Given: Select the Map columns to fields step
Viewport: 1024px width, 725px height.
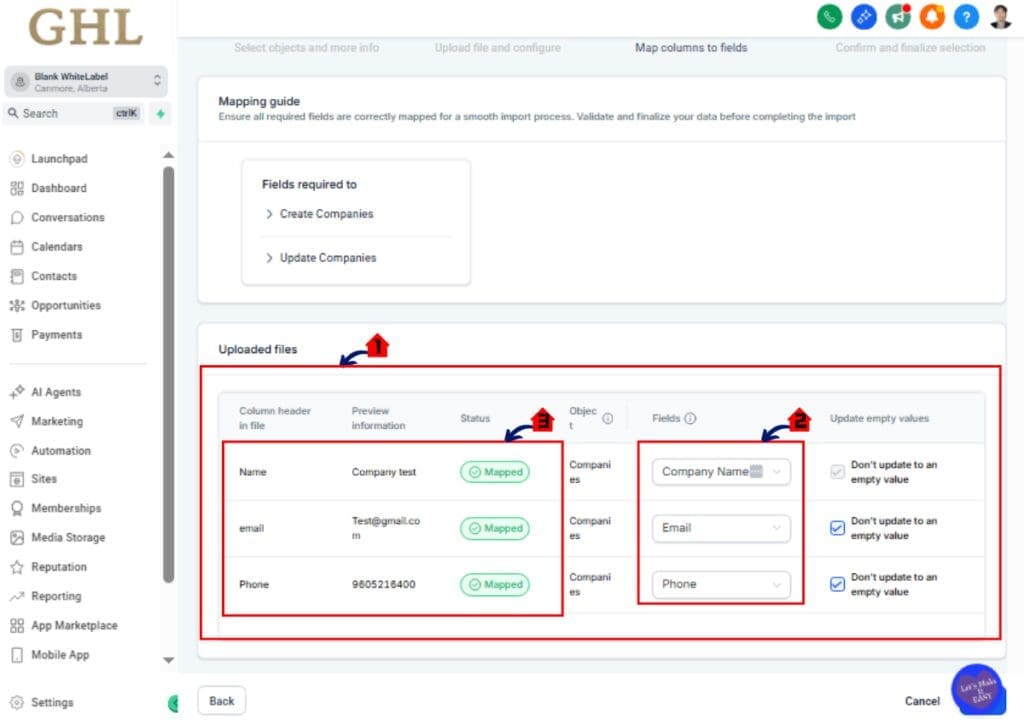Looking at the screenshot, I should pyautogui.click(x=690, y=47).
